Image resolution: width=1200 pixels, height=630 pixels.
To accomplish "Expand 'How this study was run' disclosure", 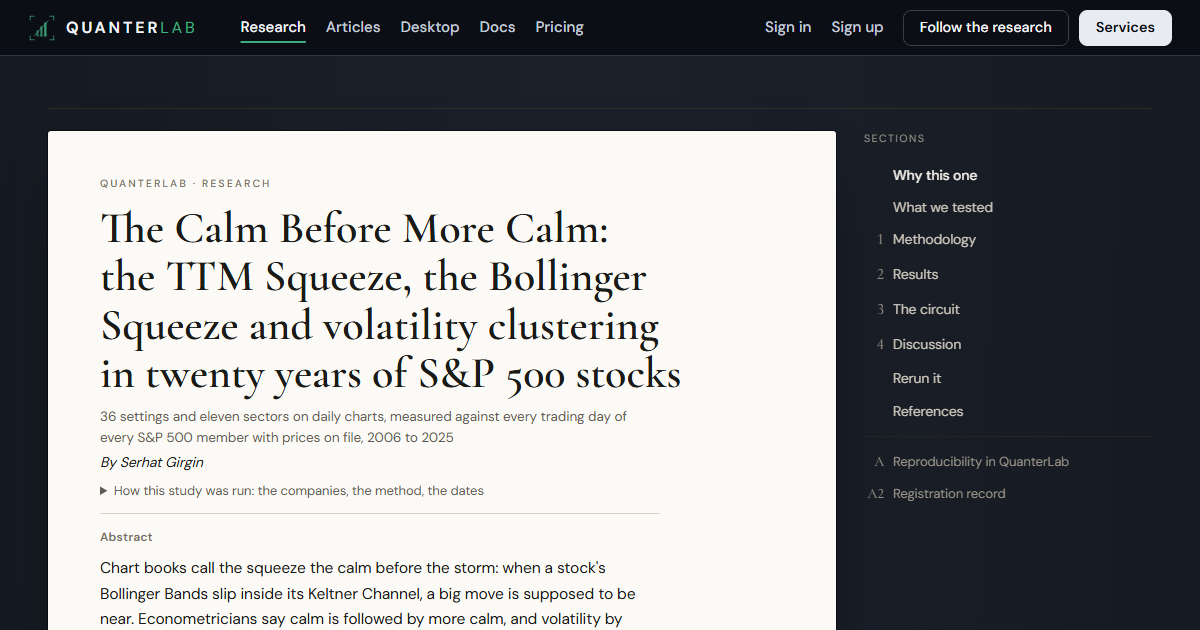I will coord(292,491).
